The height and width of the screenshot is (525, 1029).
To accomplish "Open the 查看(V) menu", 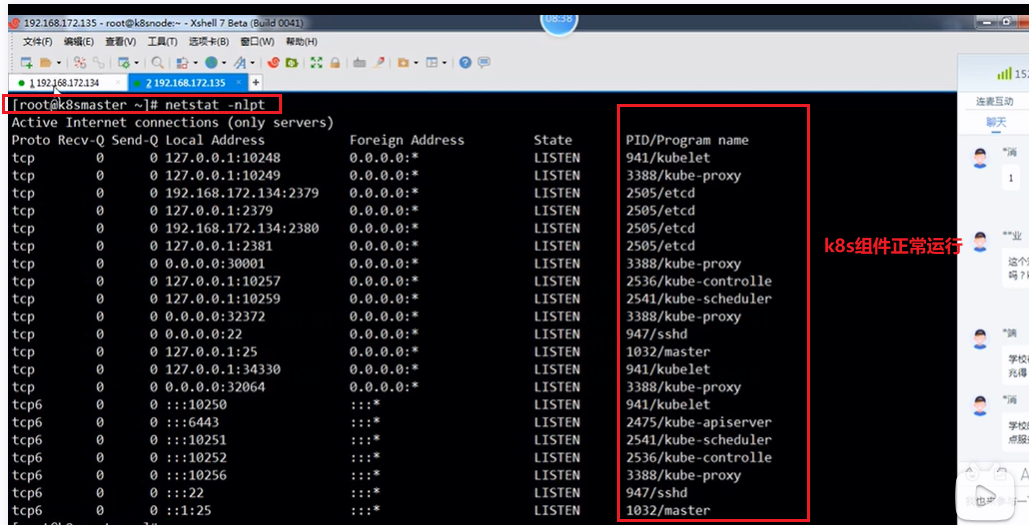I will (x=120, y=41).
